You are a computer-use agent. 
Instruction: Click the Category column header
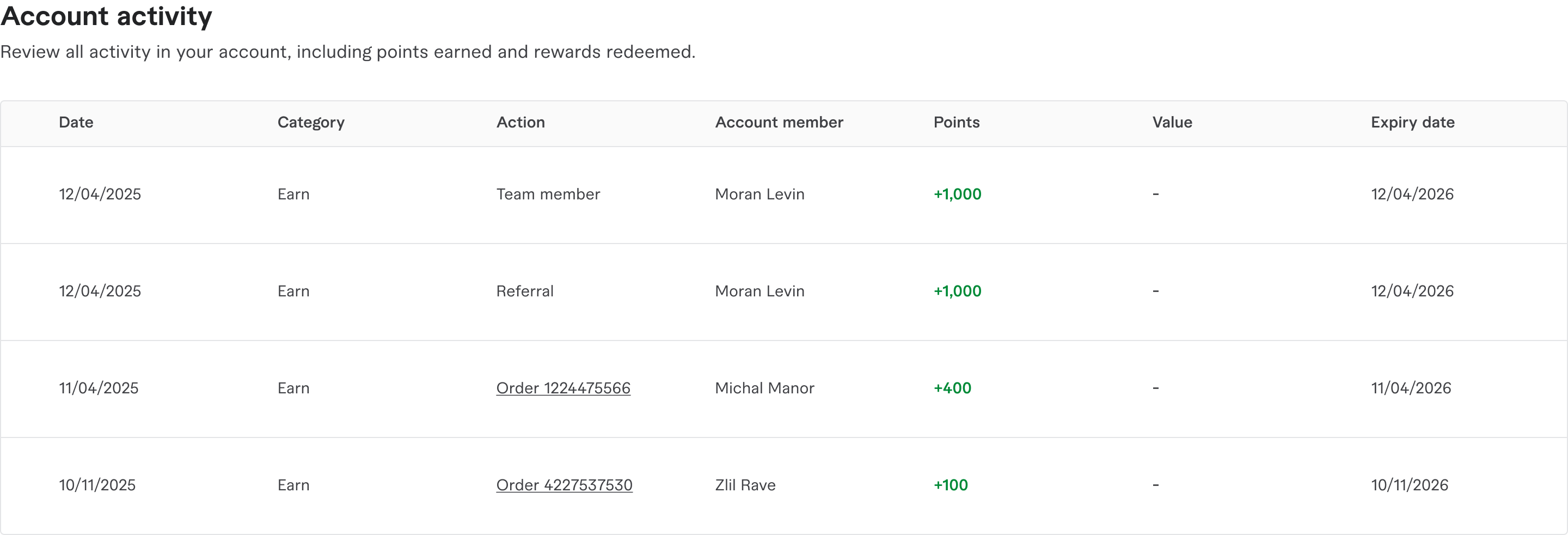[x=311, y=123]
